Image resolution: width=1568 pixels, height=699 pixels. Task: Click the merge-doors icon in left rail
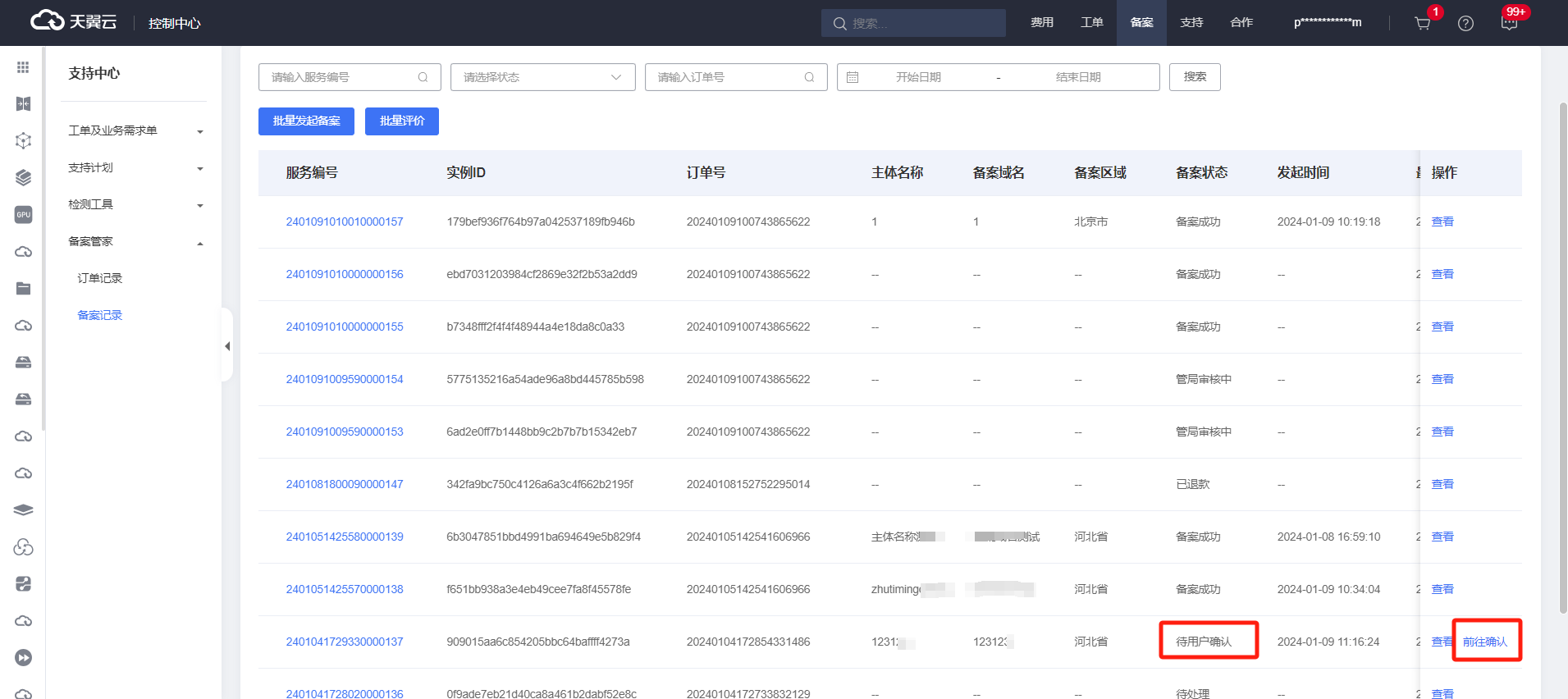coord(23,103)
